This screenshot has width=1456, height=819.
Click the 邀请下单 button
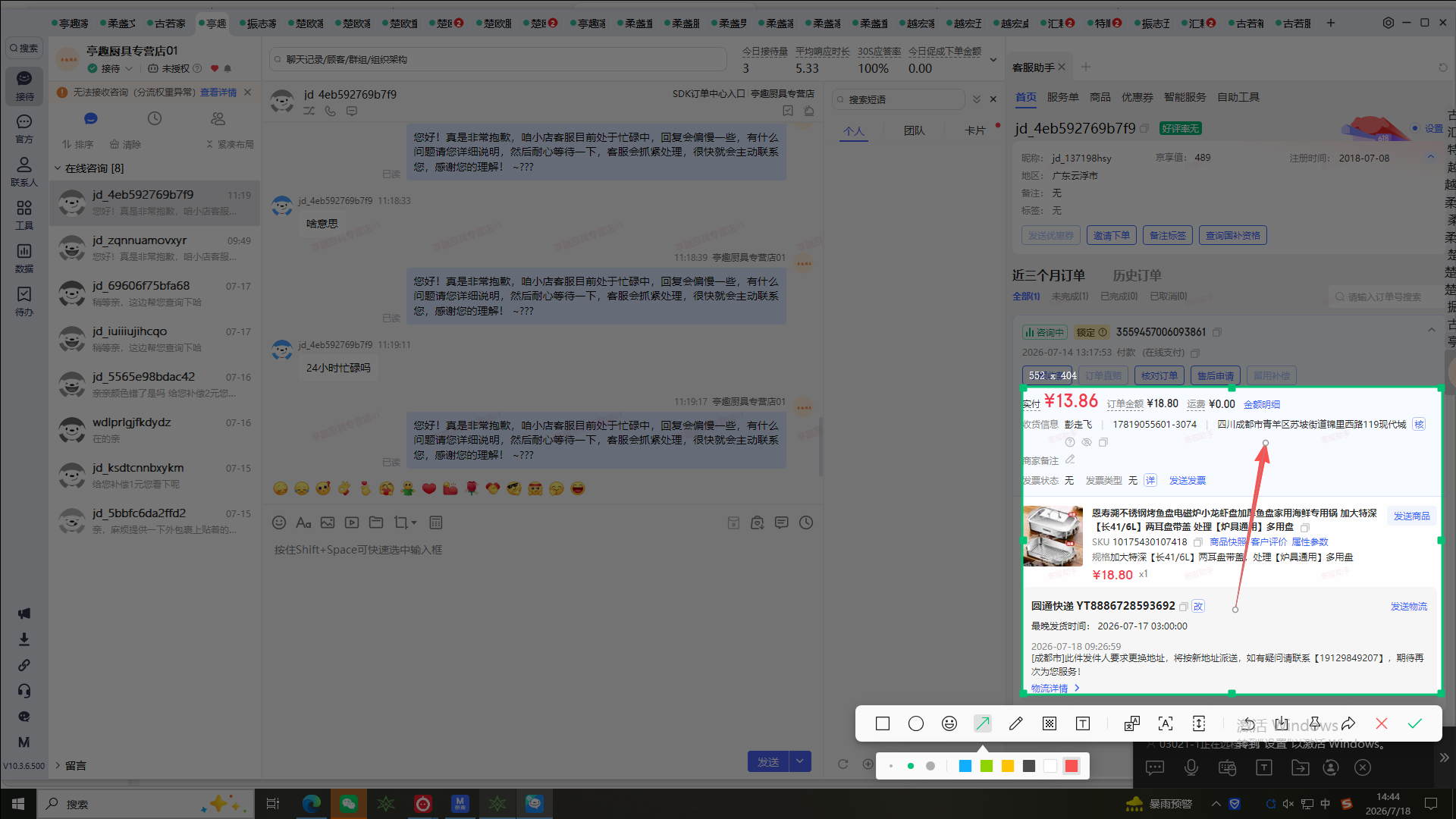pos(1112,236)
